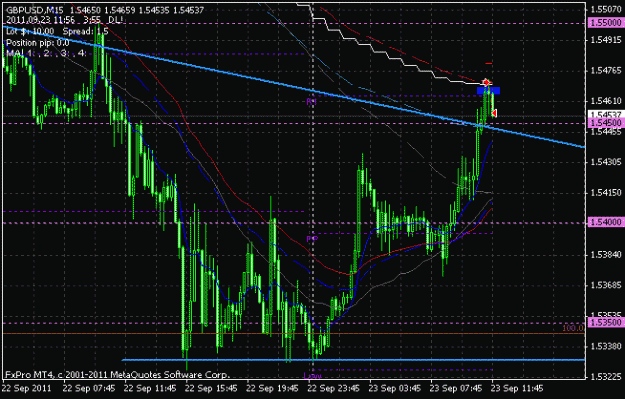The height and width of the screenshot is (399, 625).
Task: Click the 1.53840 price axis label
Action: tap(606, 254)
